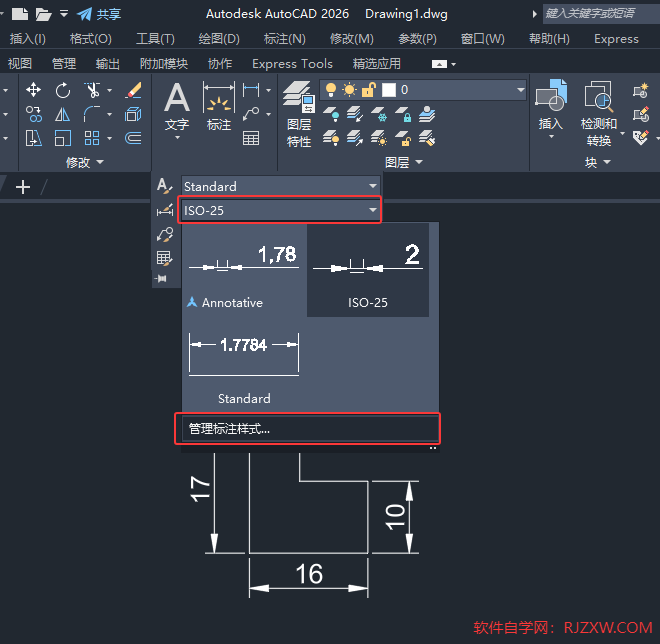Click the Erase tool icon
This screenshot has height=644, width=660.
point(133,90)
